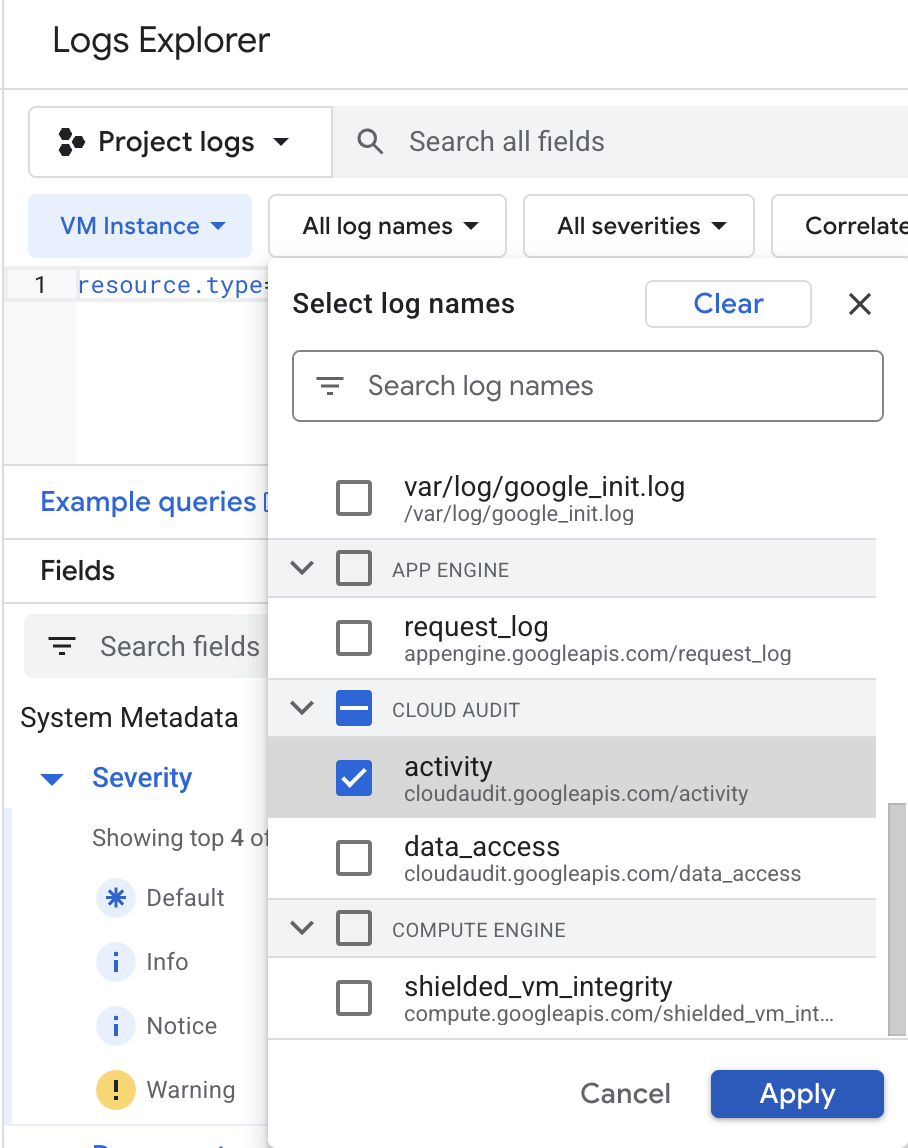
Task: Check the var/log/google_init.log checkbox
Action: (x=354, y=499)
